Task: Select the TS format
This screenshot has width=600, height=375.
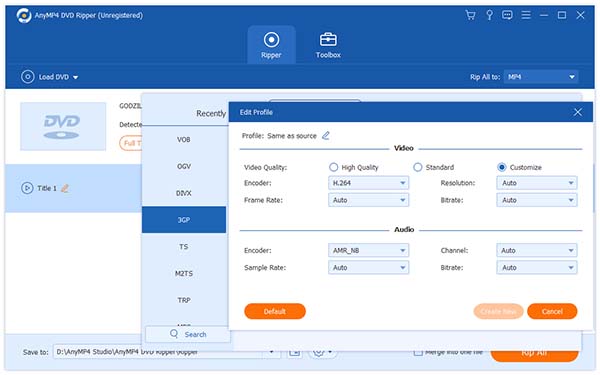Action: pyautogui.click(x=184, y=246)
